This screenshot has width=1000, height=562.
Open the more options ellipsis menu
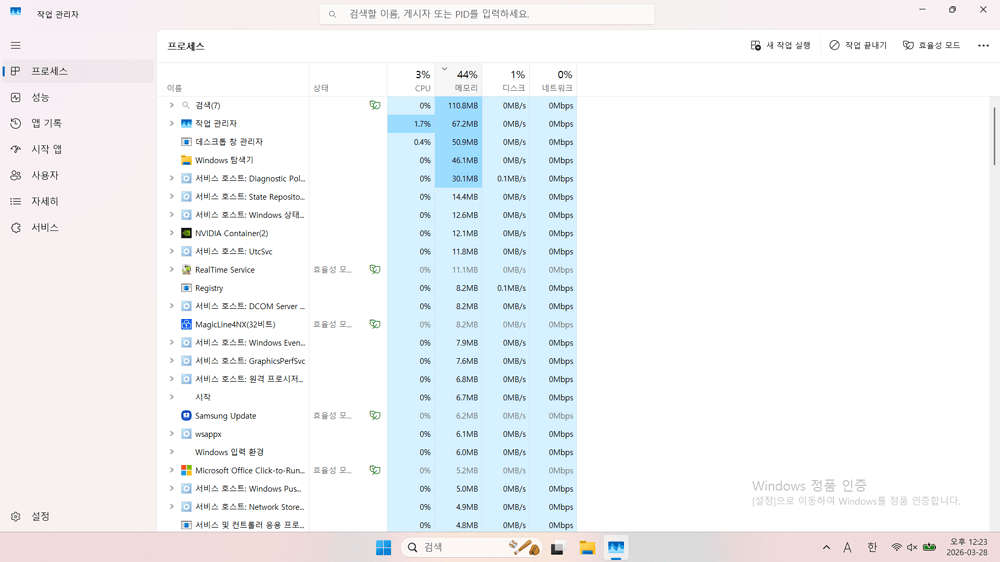coord(983,46)
